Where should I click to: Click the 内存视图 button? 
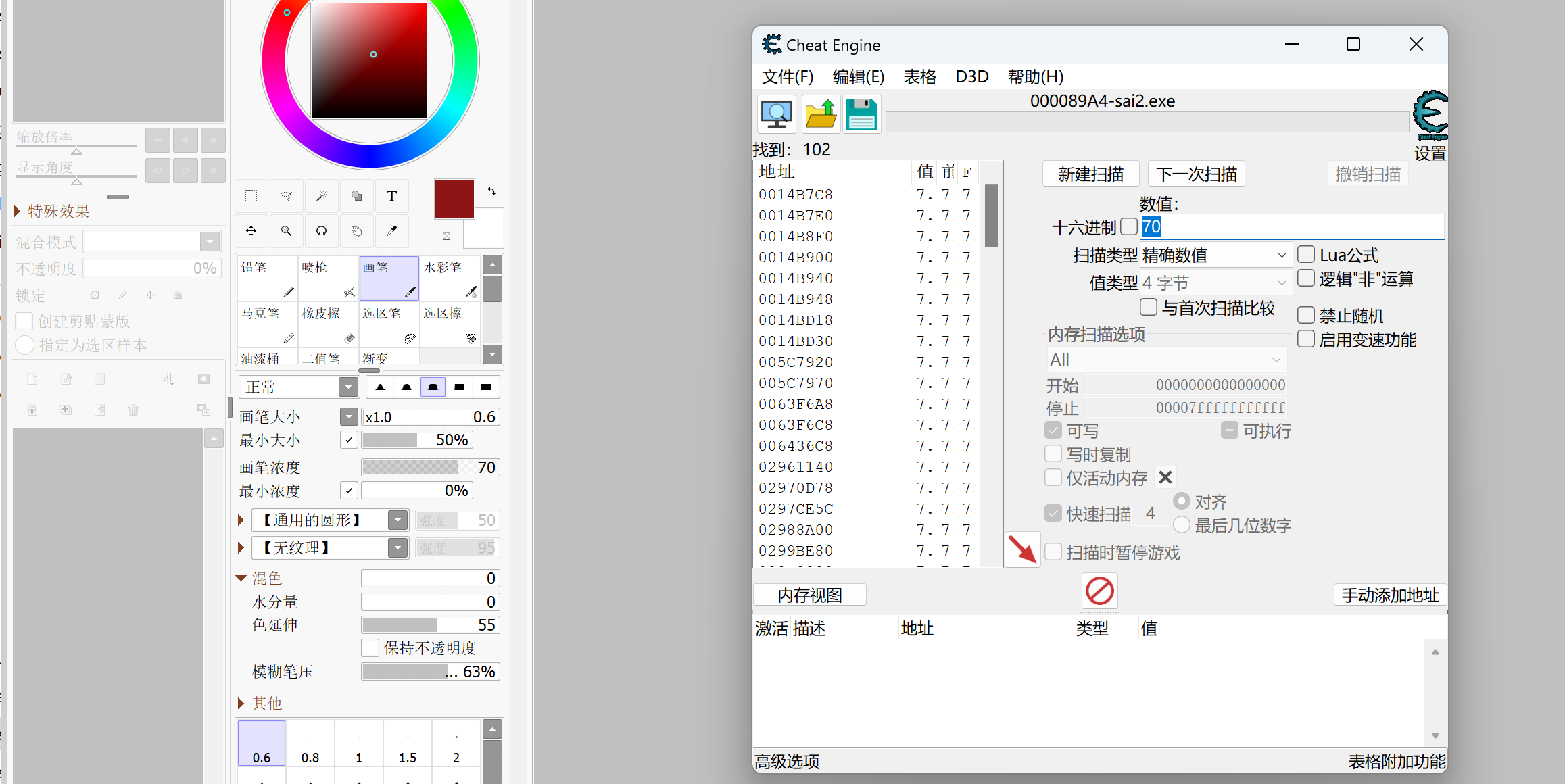[x=809, y=595]
